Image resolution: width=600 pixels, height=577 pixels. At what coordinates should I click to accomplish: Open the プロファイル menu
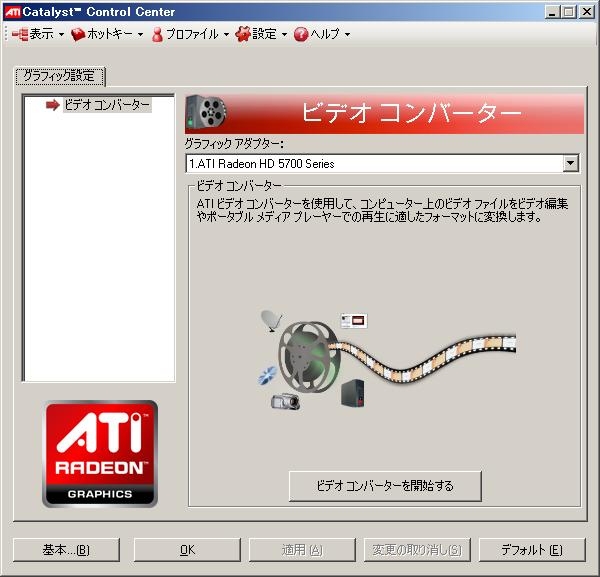(191, 34)
